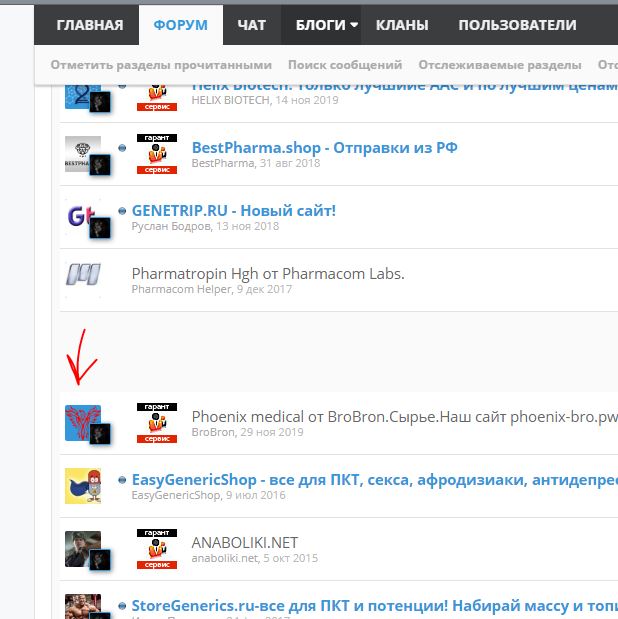Click unread indicator dot next to StoreGenerics.ru
Screen dimensions: 618x619
coord(123,606)
